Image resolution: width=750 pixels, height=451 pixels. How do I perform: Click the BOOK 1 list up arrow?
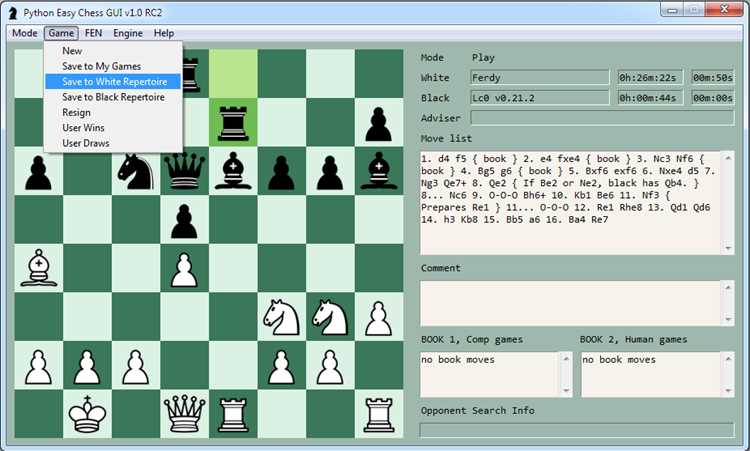566,358
